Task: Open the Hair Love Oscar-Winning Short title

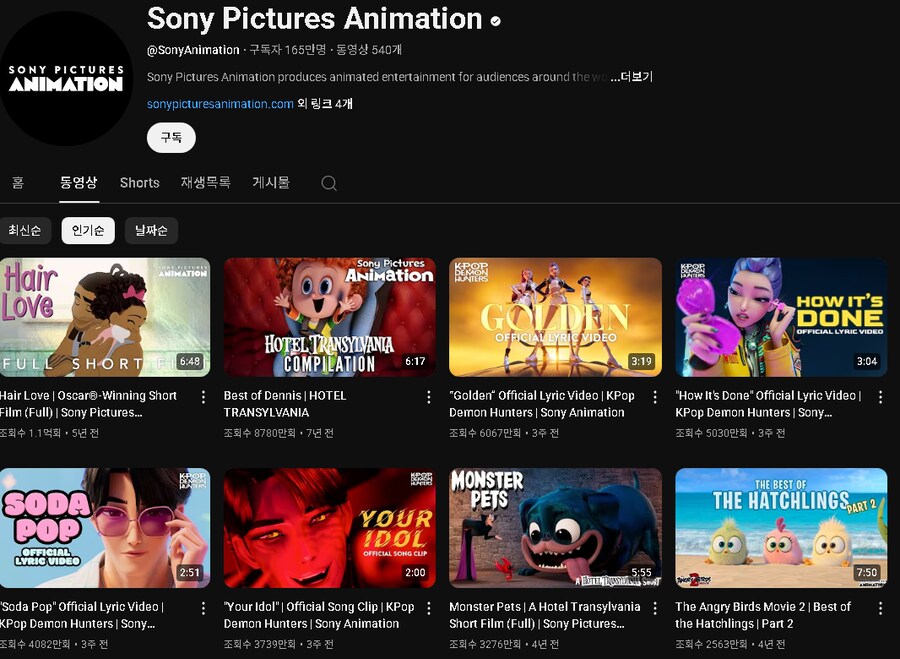Action: click(88, 404)
